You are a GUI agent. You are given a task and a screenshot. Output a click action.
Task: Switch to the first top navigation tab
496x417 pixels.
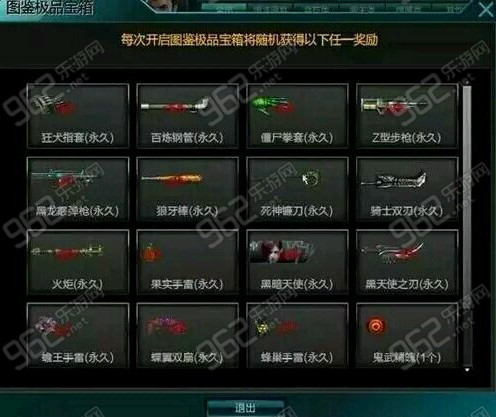click(224, 8)
